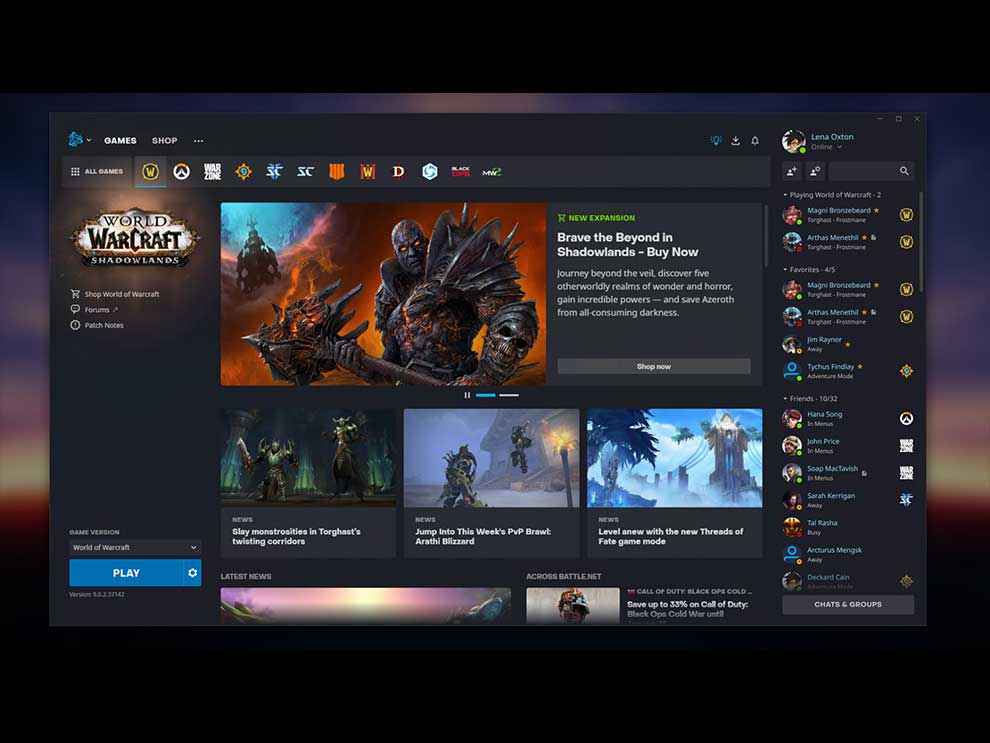Viewport: 990px width, 743px height.
Task: Open the Threads of Fate news card
Action: click(x=674, y=483)
